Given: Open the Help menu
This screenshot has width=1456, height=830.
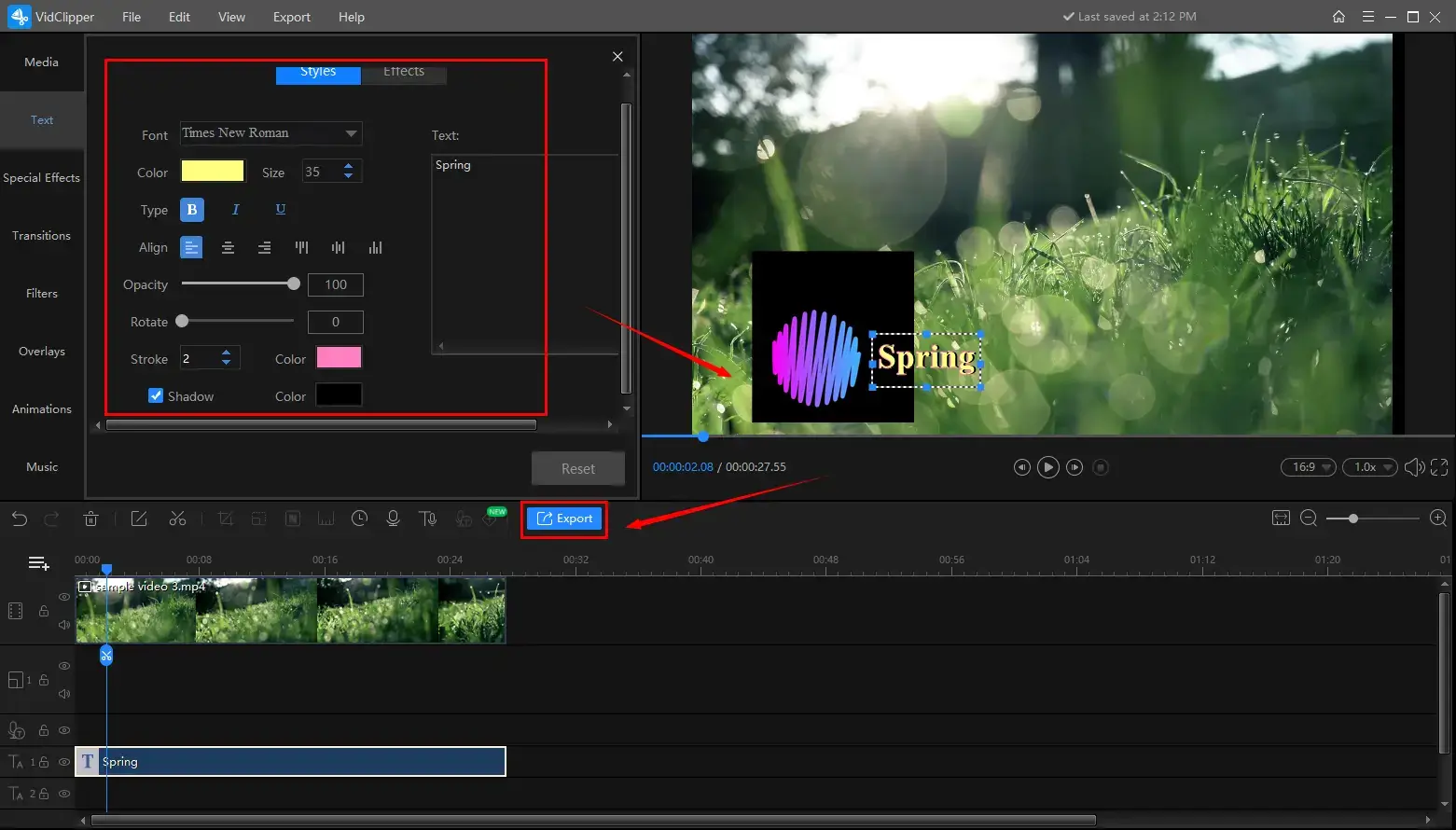Looking at the screenshot, I should 352,17.
